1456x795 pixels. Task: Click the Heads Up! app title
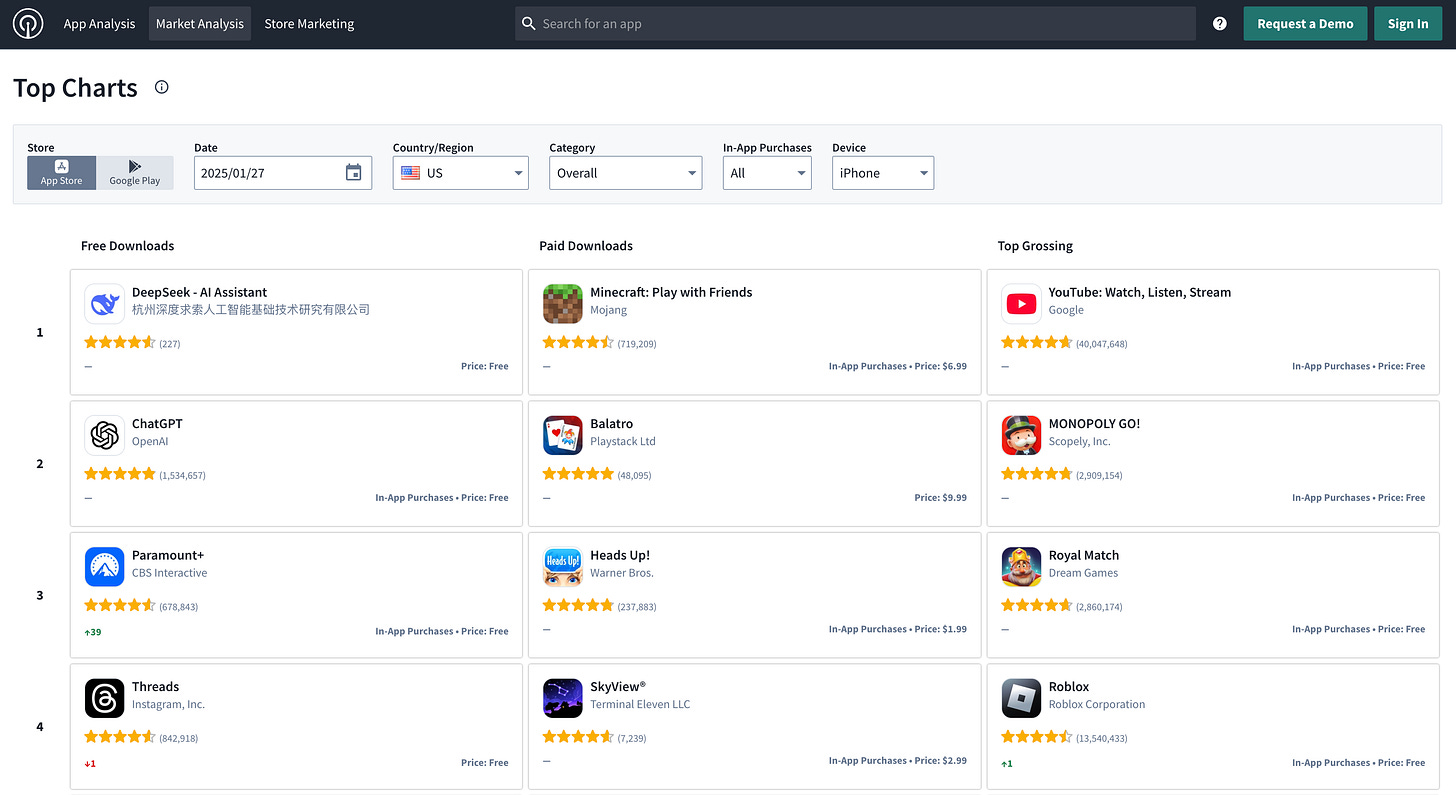click(620, 555)
